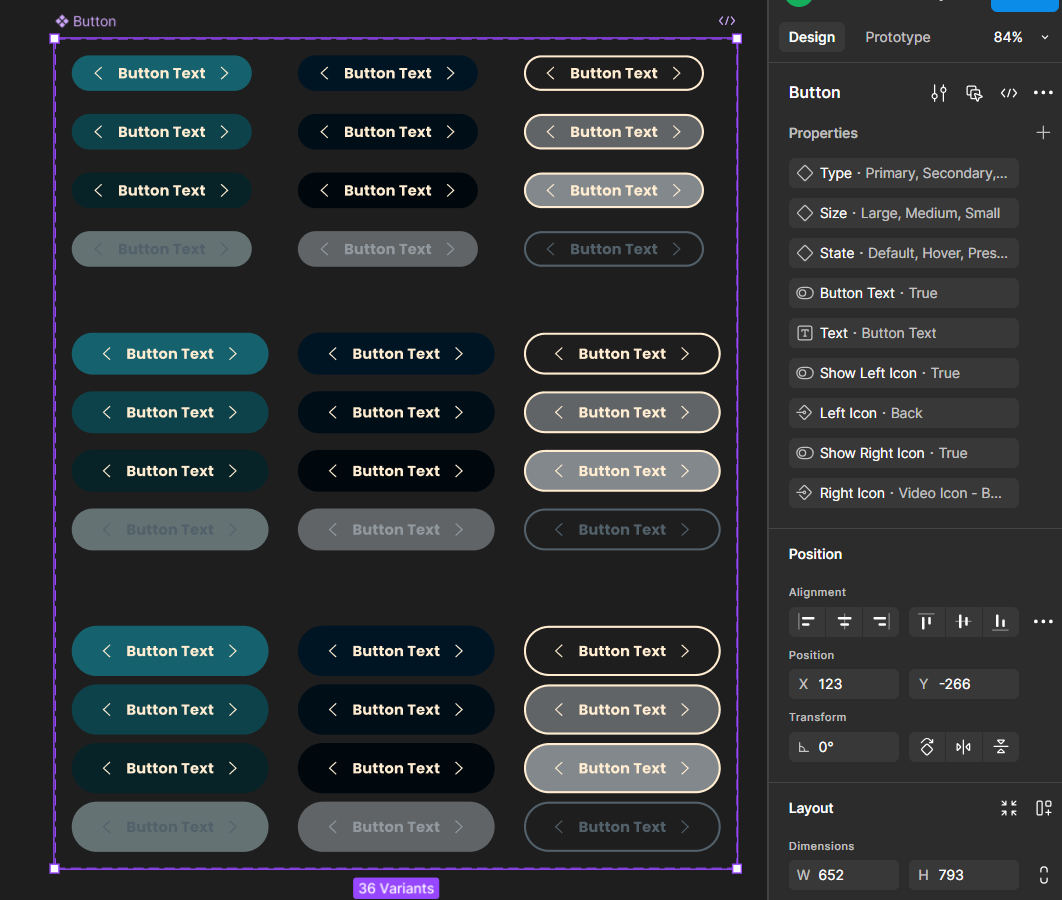This screenshot has width=1062, height=900.
Task: Add a new property with plus icon
Action: (x=1043, y=133)
